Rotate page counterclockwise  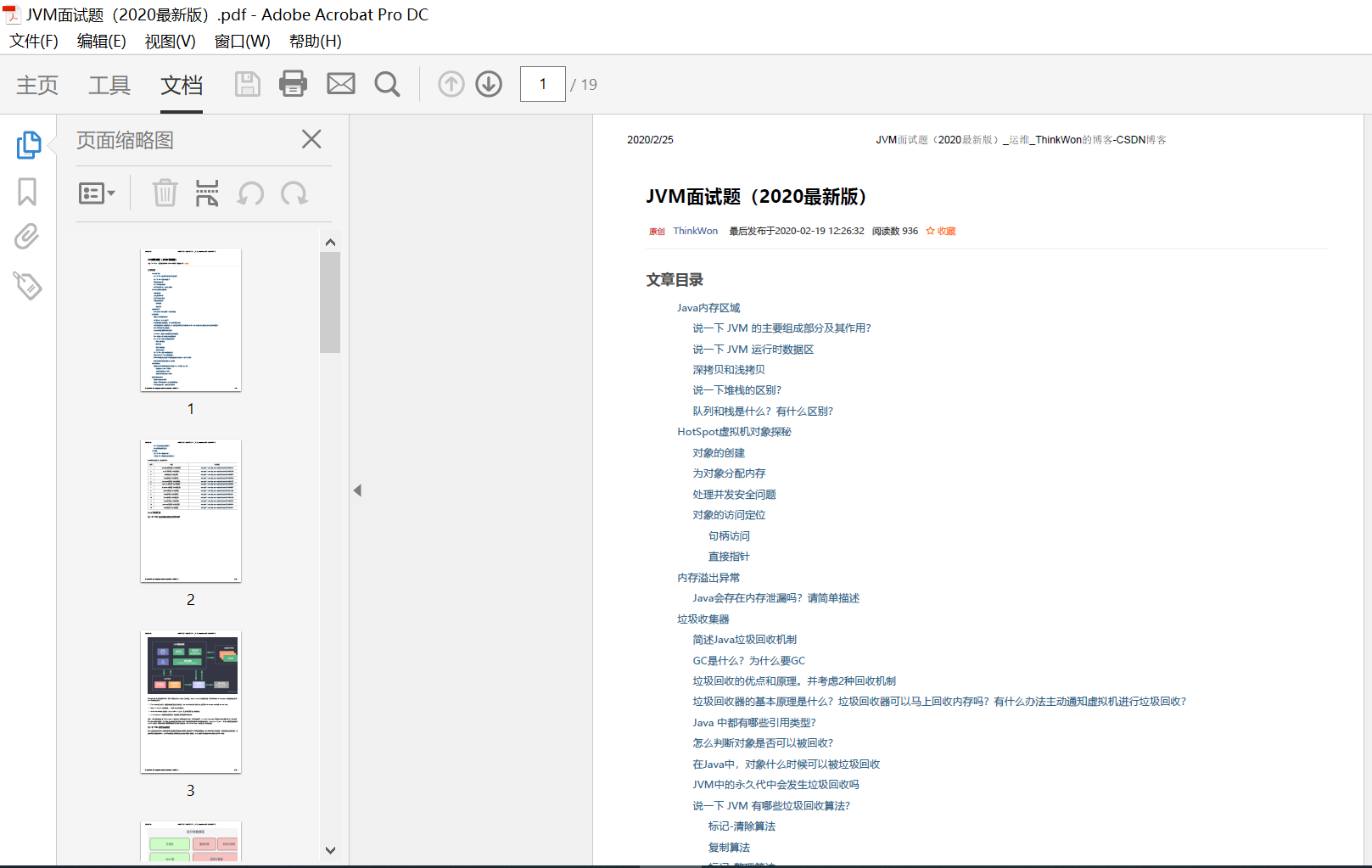click(x=251, y=193)
